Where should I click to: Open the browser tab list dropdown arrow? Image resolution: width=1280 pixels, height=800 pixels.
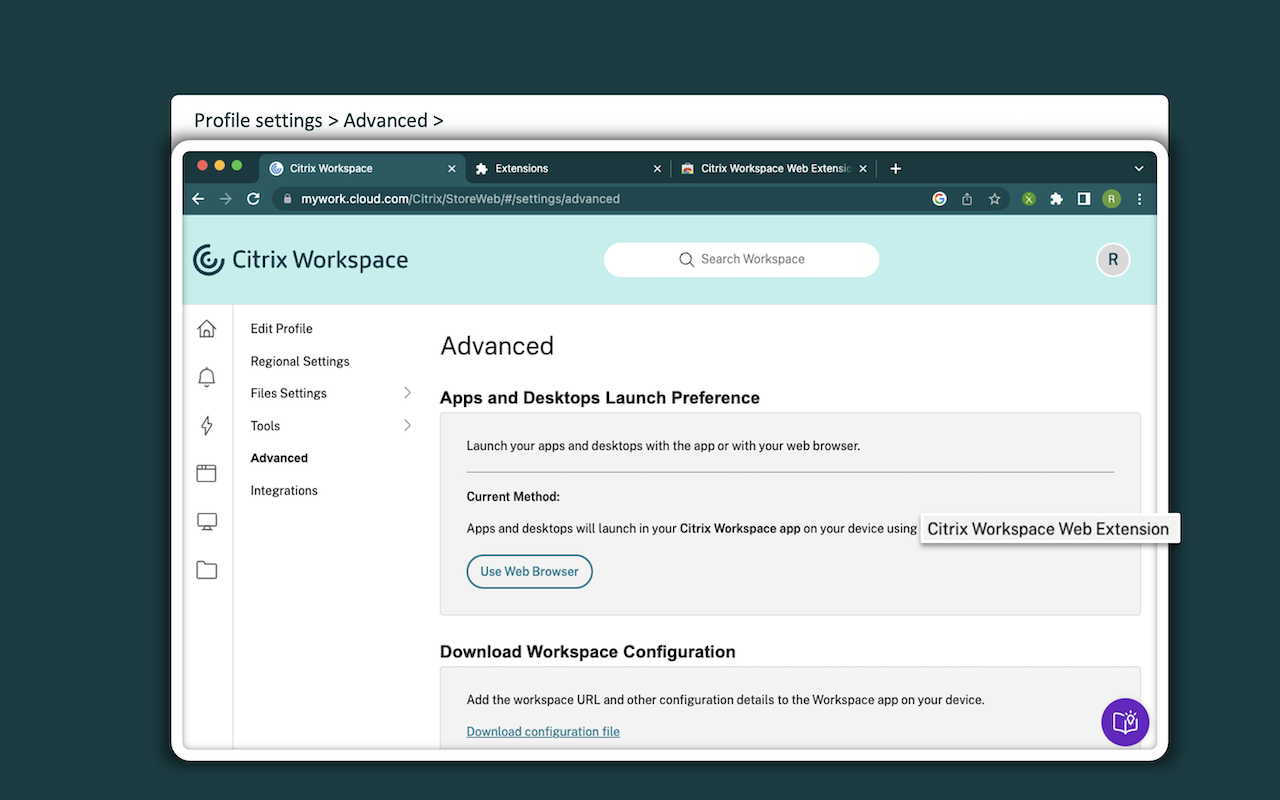coord(1138,168)
